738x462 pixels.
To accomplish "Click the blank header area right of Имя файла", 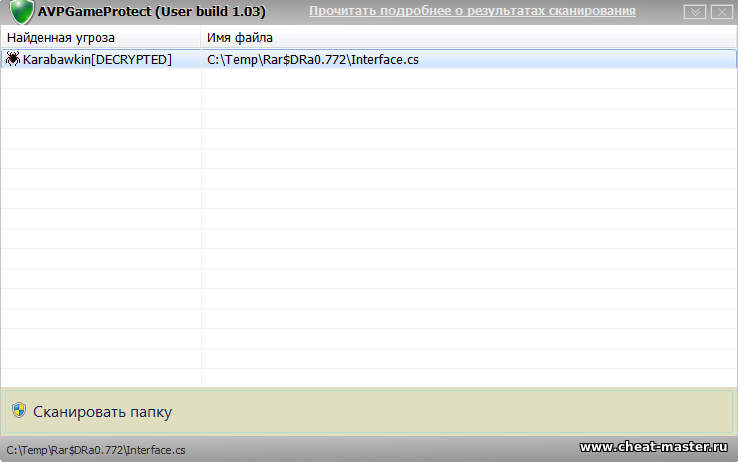I will 500,38.
